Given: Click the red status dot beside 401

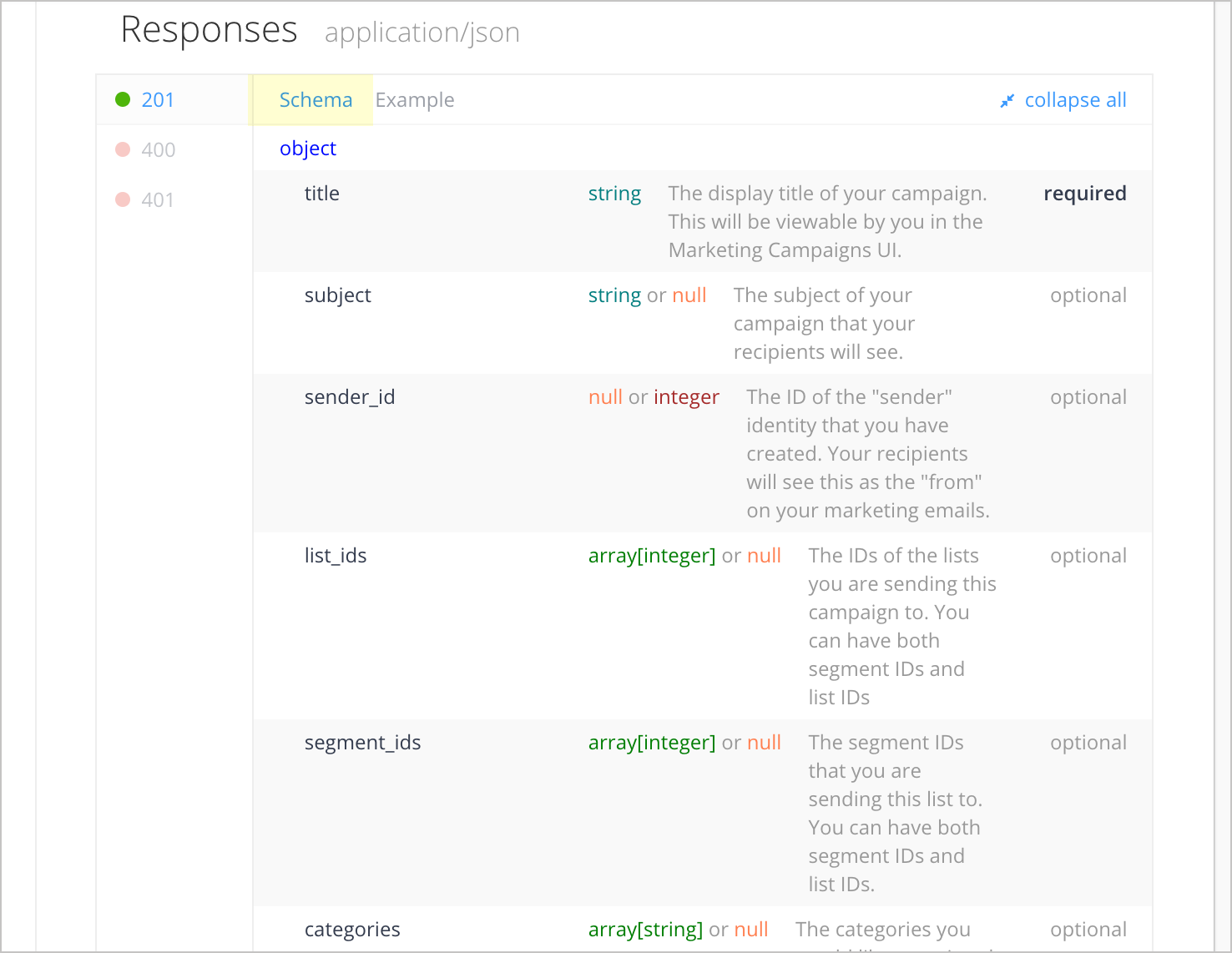Looking at the screenshot, I should pos(122,199).
